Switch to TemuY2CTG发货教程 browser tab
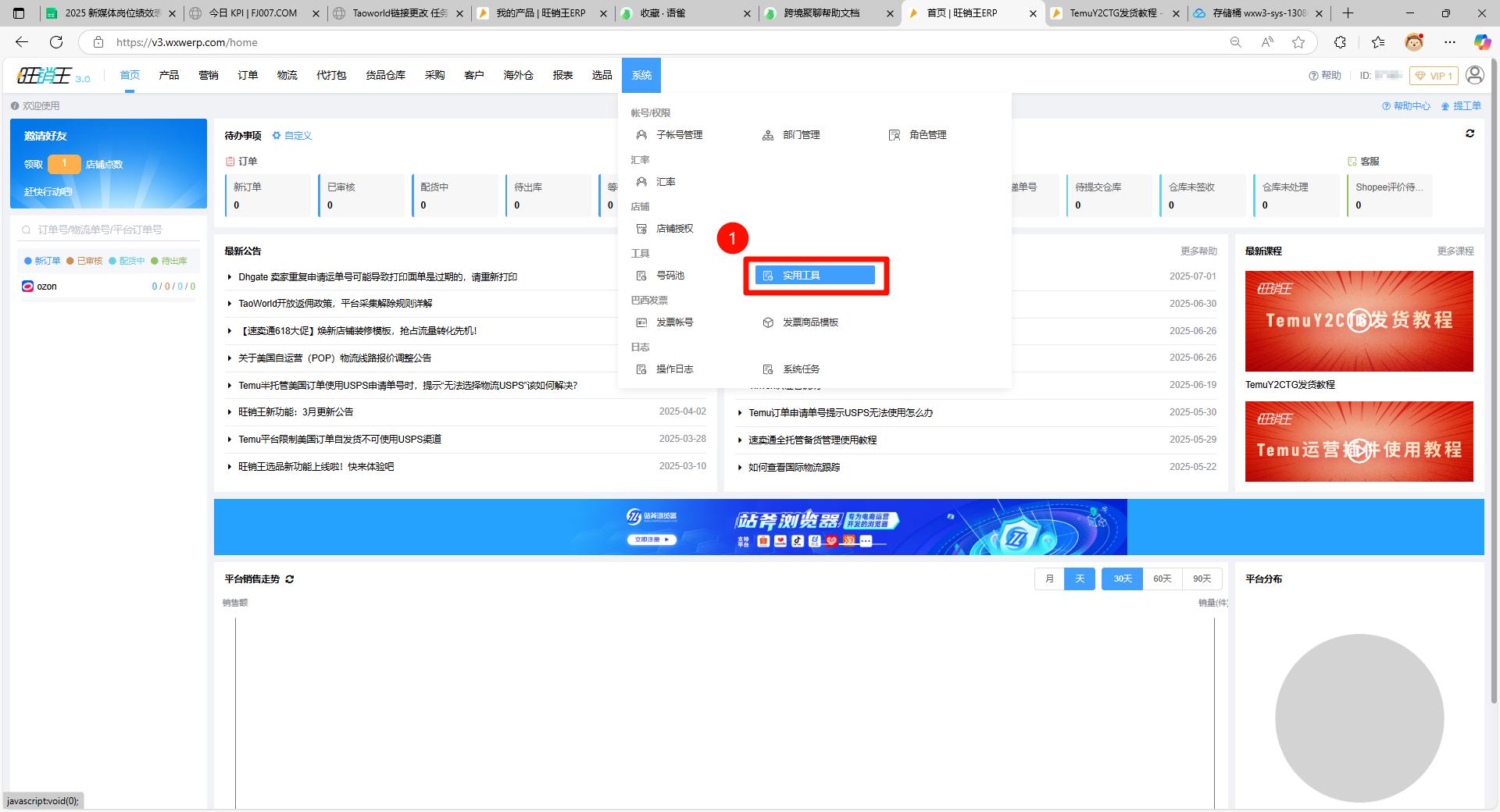 [x=1115, y=13]
